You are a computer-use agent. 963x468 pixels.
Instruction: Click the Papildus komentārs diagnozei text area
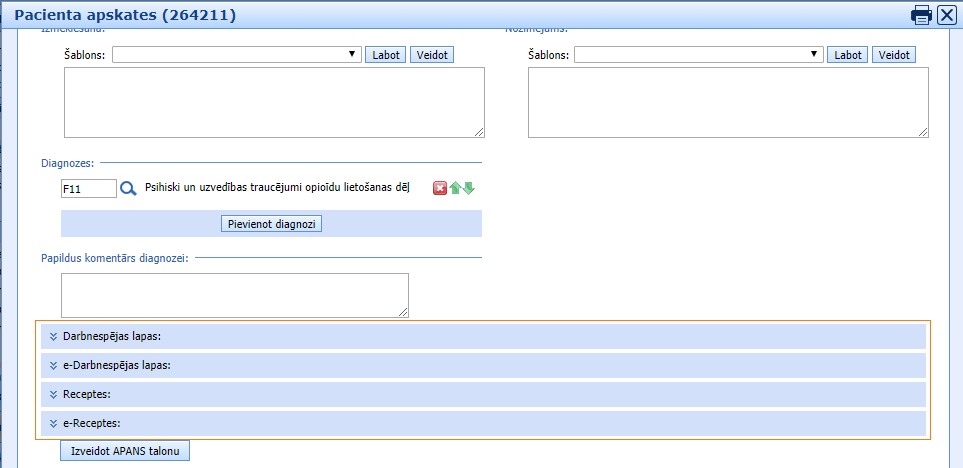[x=235, y=295]
